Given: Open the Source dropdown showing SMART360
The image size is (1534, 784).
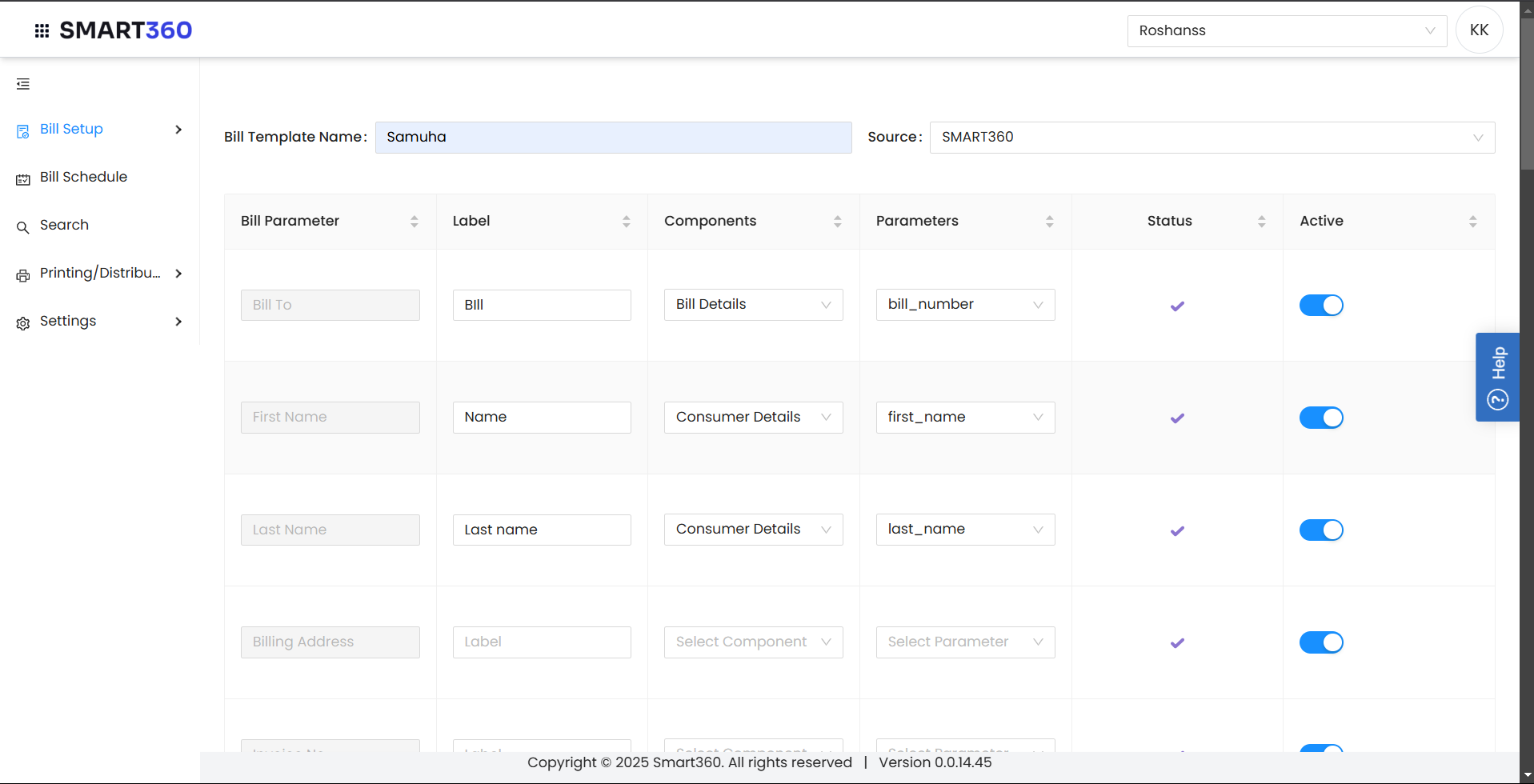Looking at the screenshot, I should pos(1212,138).
